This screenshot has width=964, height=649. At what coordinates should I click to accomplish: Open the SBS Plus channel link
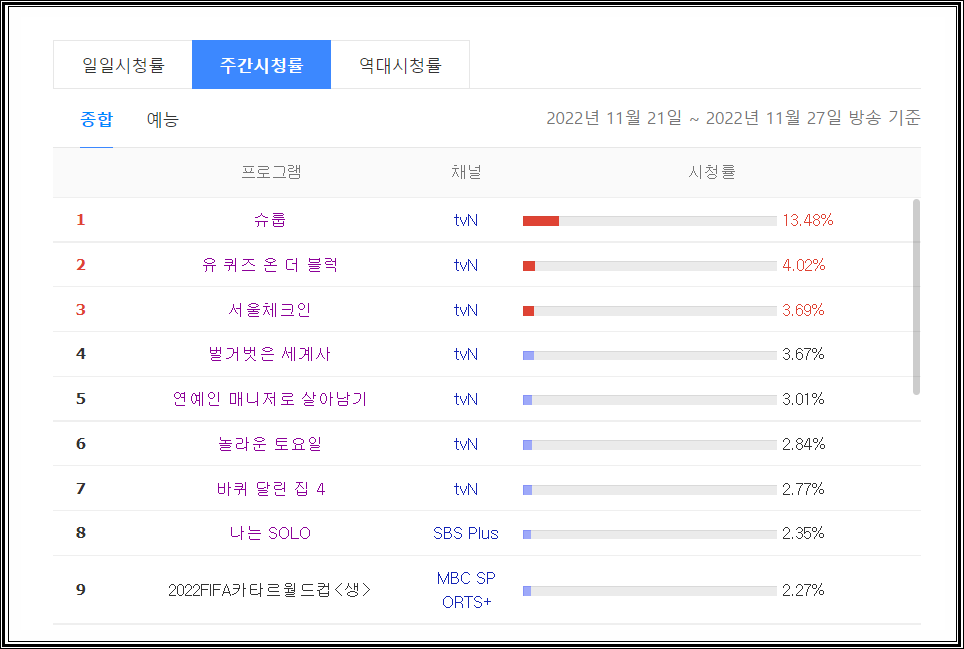pos(465,533)
